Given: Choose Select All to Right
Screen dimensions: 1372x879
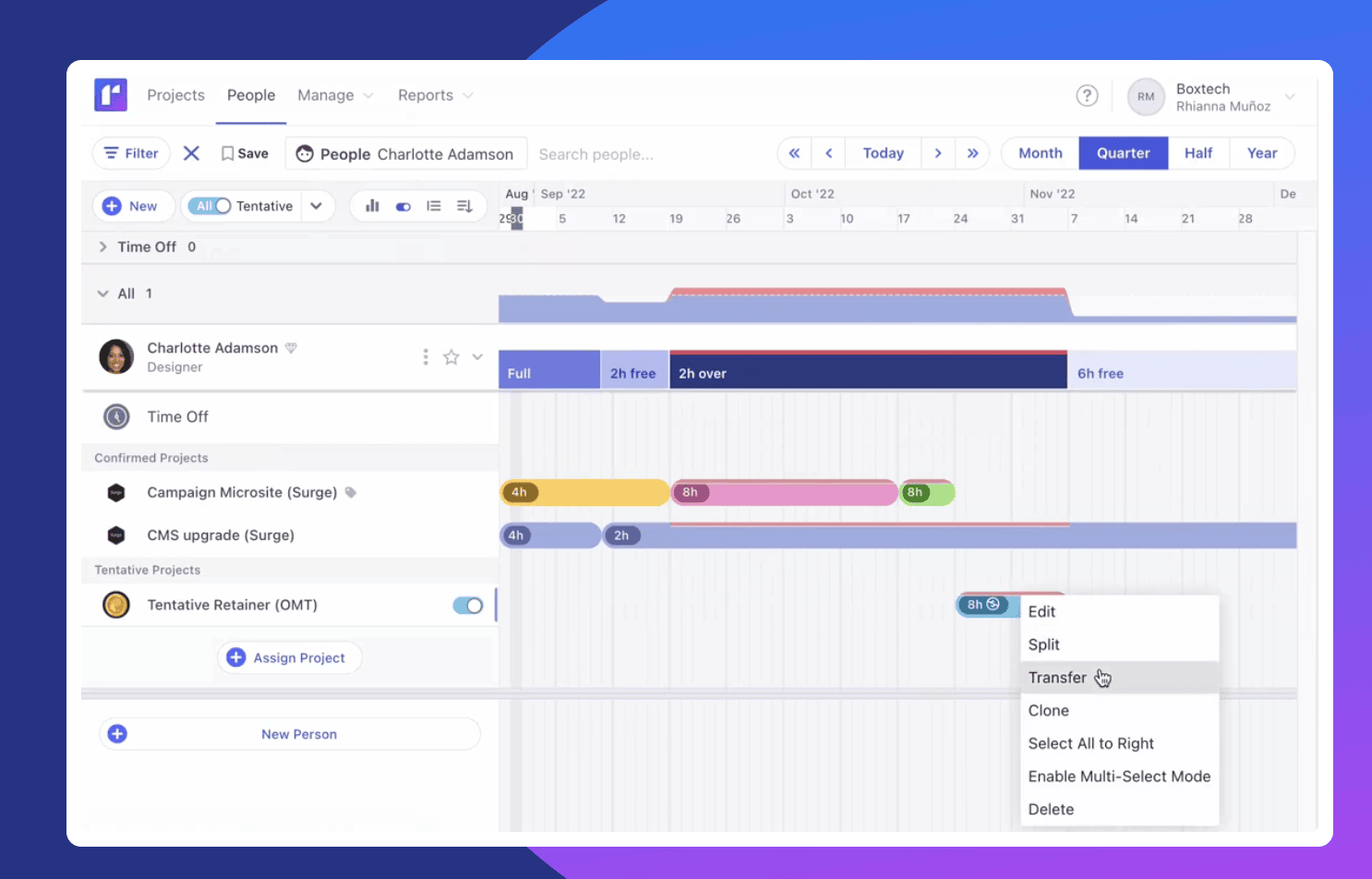Looking at the screenshot, I should click(1120, 743).
